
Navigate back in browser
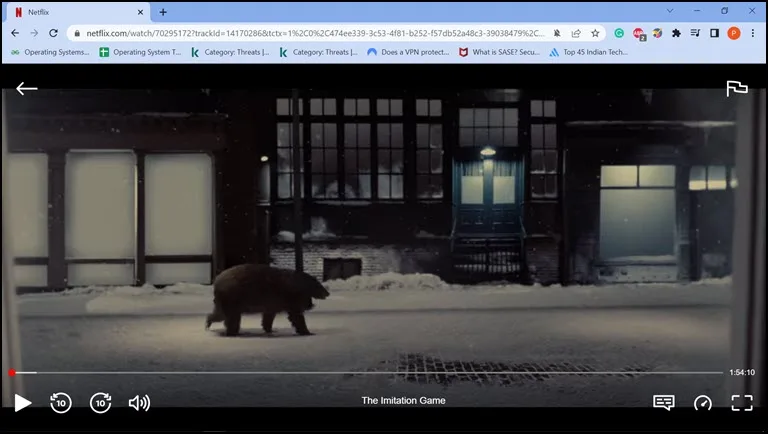tap(15, 33)
